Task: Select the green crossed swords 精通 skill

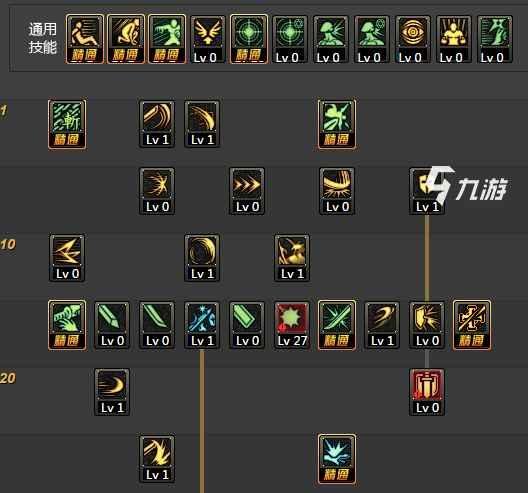Action: pos(337,325)
